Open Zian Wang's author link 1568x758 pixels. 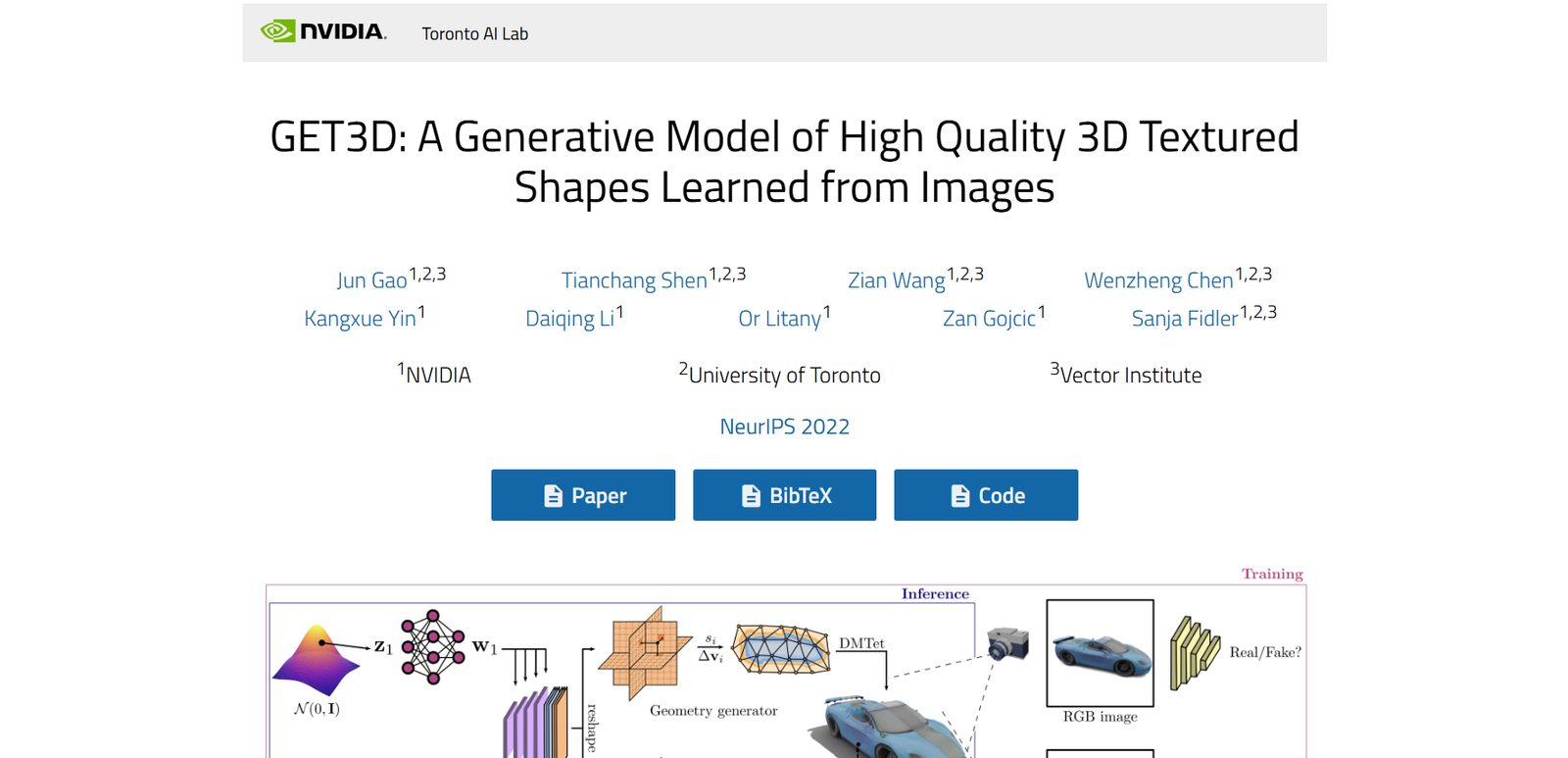coord(896,280)
